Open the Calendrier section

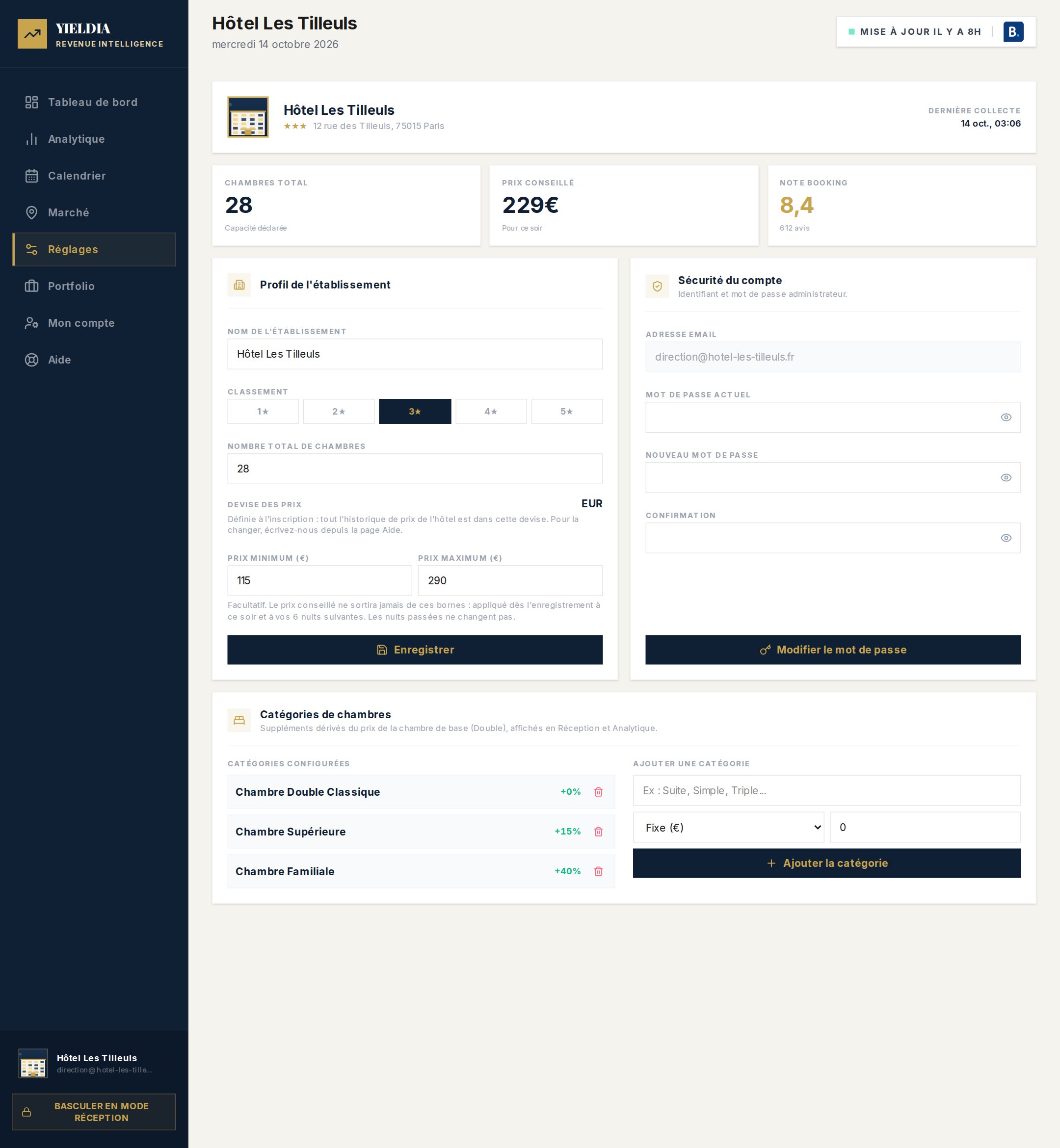[94, 176]
